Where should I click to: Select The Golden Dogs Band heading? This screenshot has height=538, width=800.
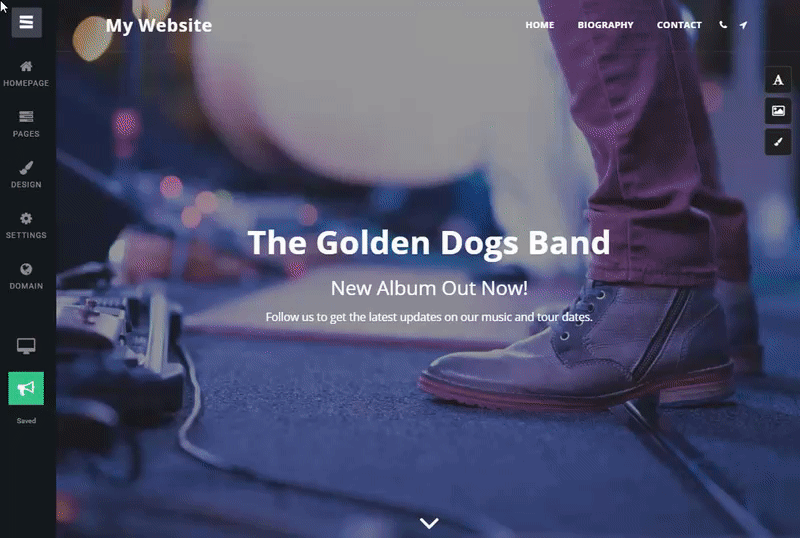[429, 243]
